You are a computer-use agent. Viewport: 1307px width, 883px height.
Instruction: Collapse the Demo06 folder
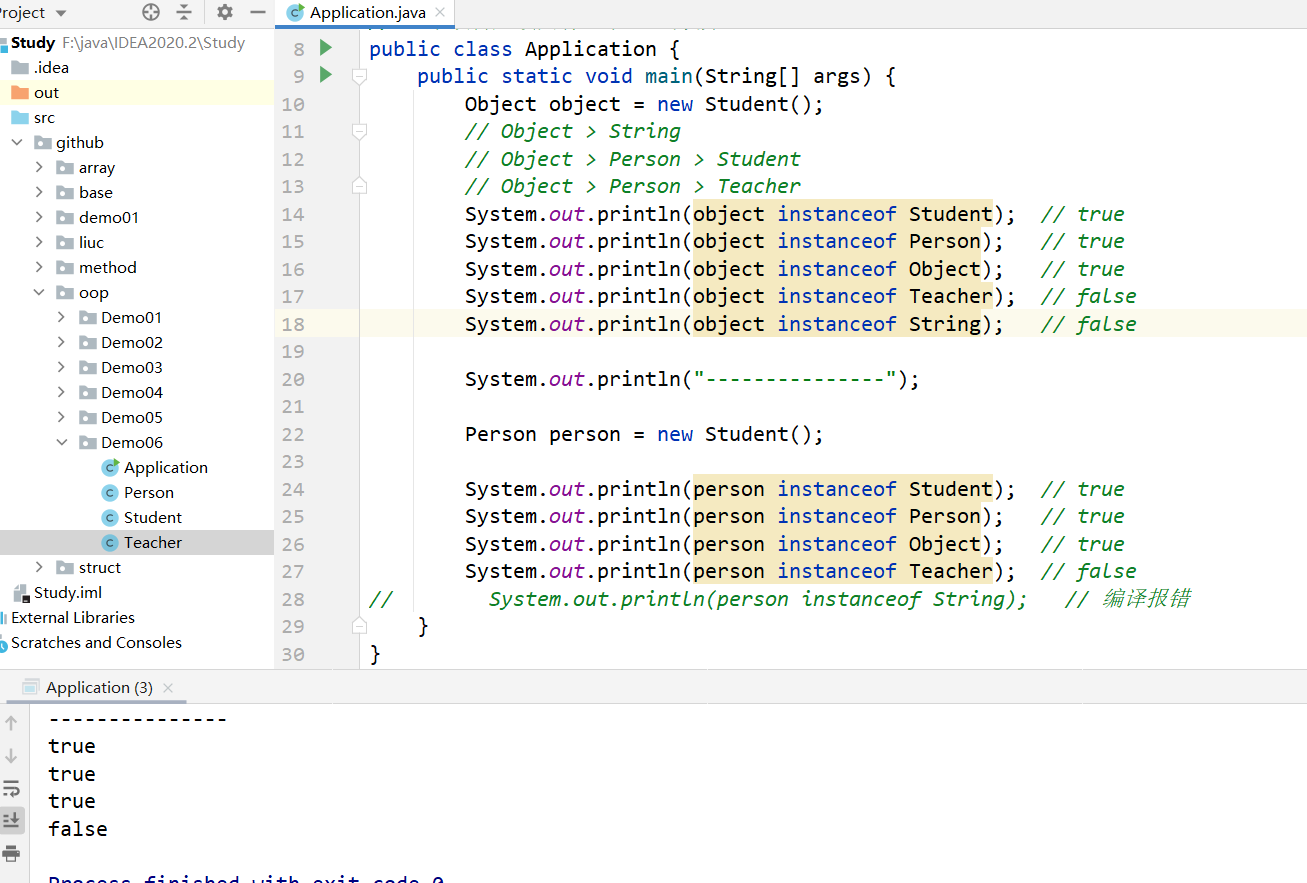(61, 442)
